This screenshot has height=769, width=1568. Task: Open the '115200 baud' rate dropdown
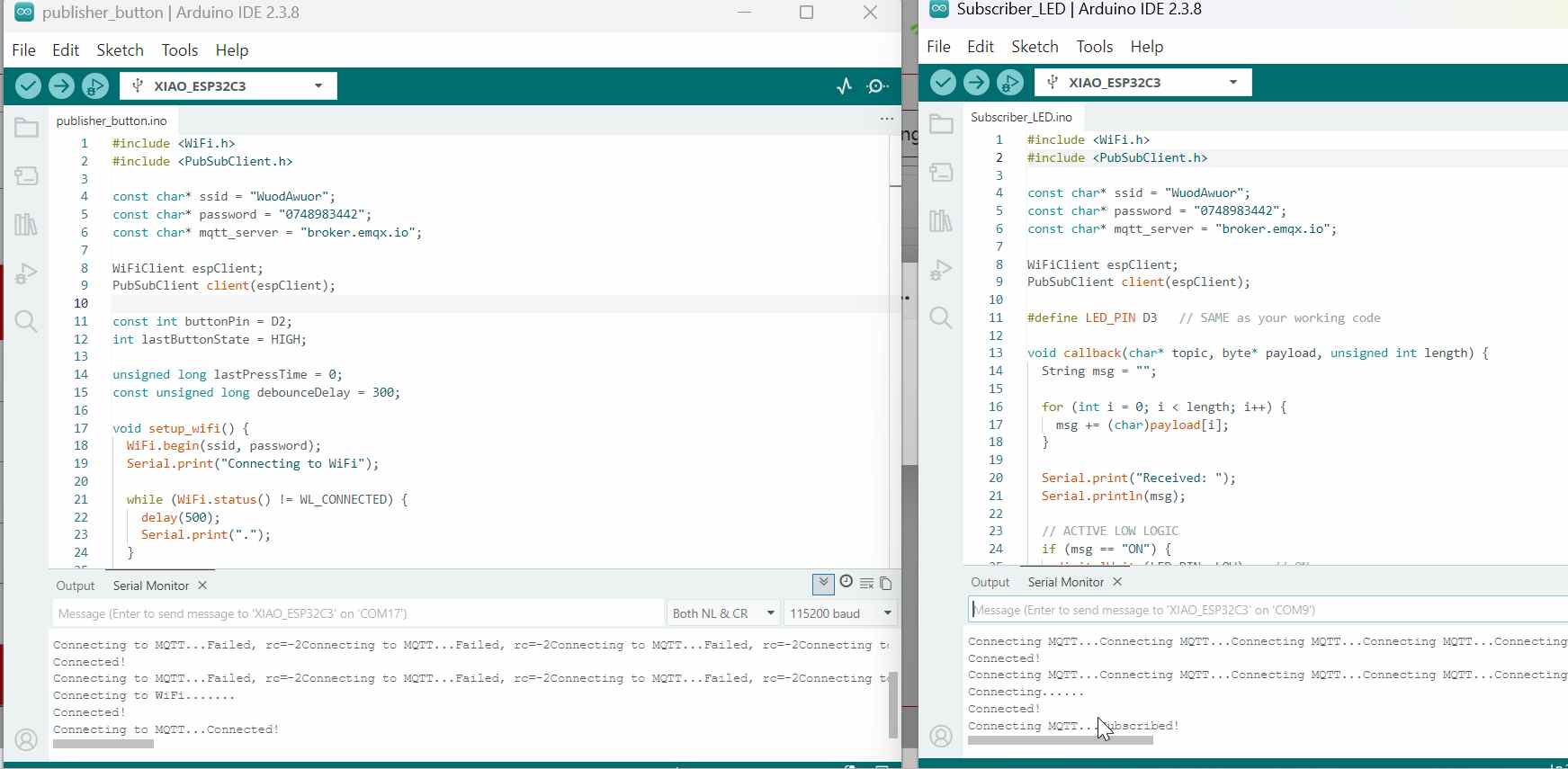pos(841,613)
